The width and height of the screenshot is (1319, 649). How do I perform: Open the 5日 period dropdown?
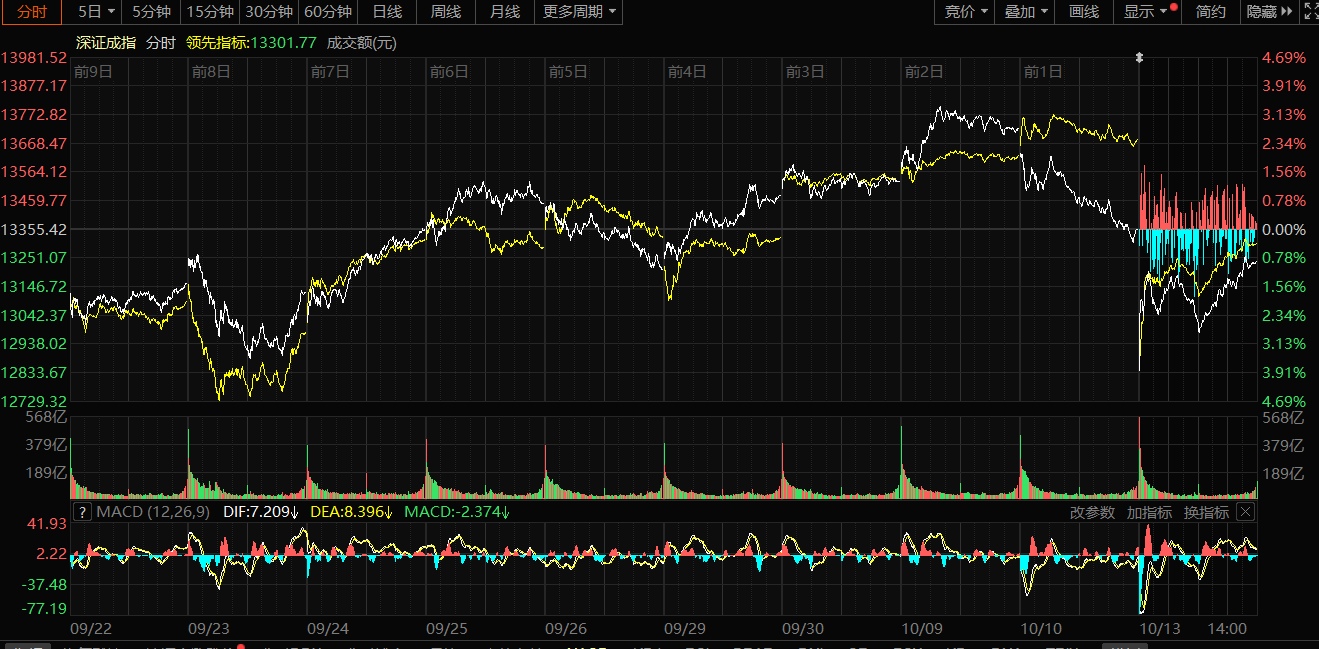[95, 12]
